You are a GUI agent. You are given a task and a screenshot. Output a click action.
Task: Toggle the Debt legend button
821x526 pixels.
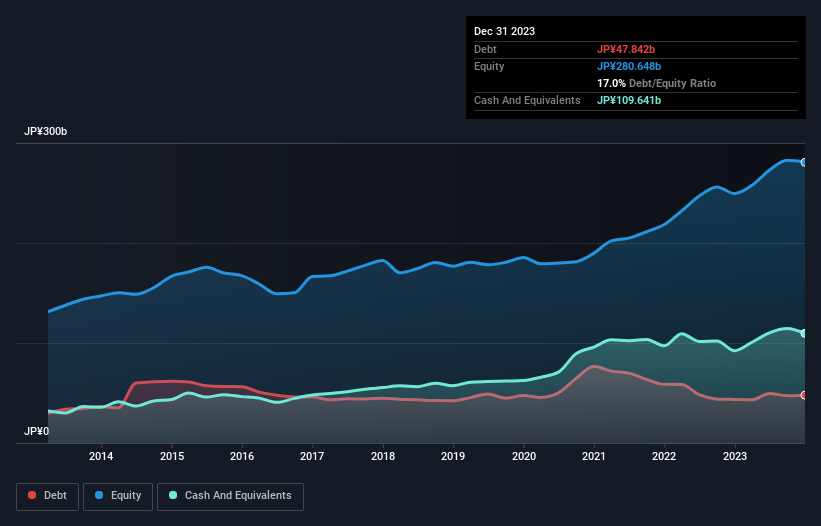tap(48, 496)
